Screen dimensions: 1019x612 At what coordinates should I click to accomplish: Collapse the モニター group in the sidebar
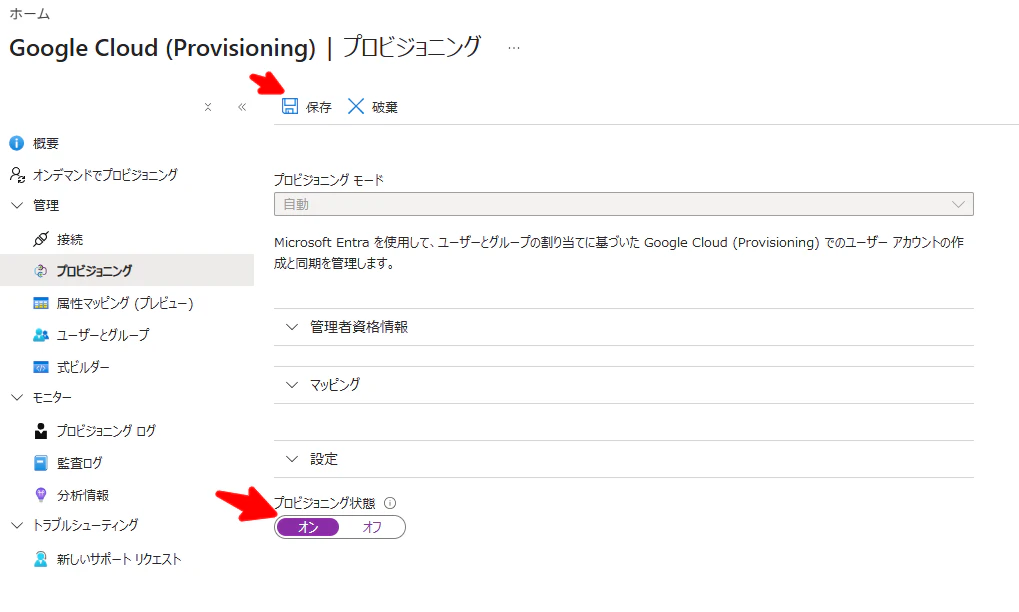pos(18,398)
